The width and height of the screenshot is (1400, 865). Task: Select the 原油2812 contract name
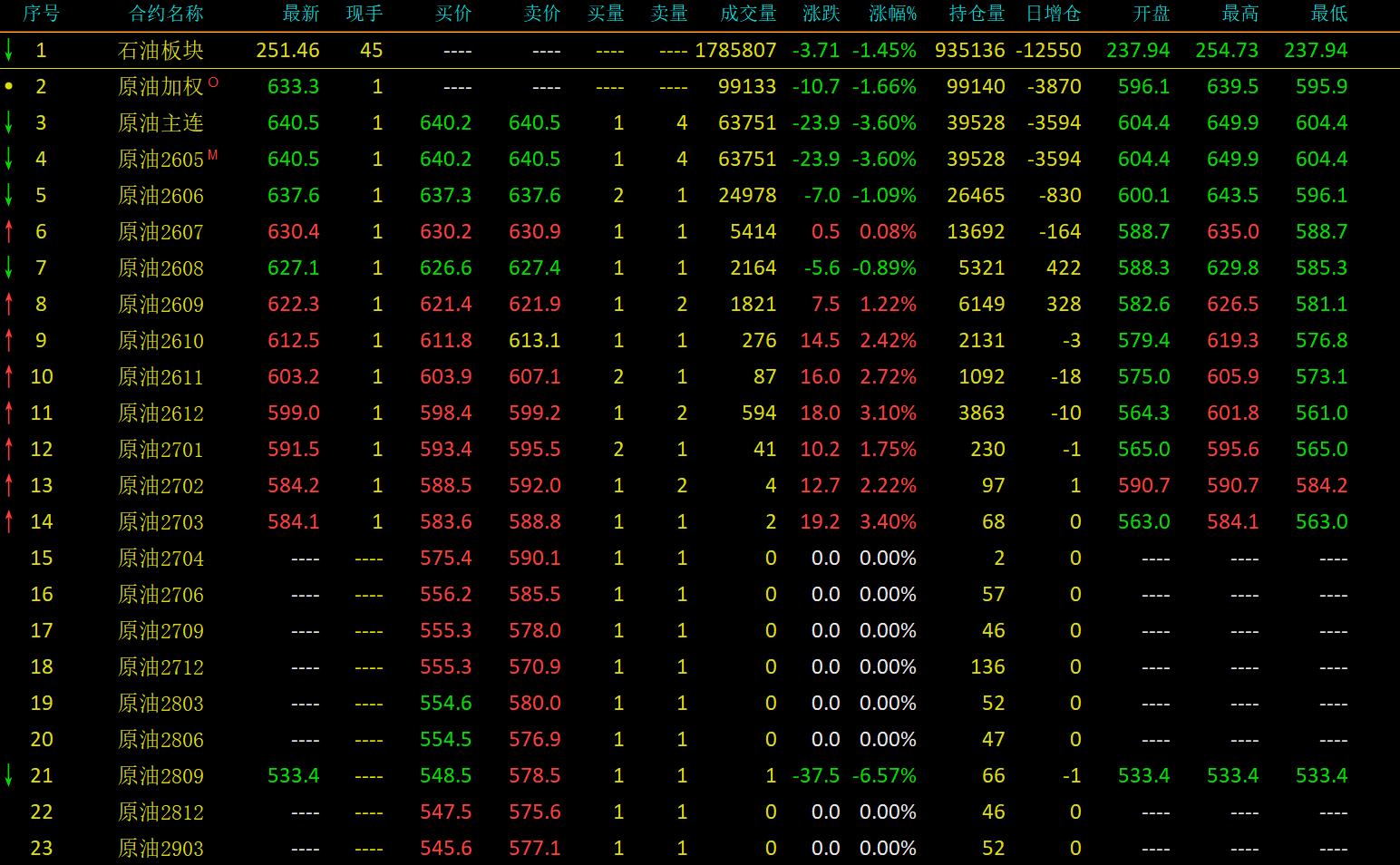(160, 812)
